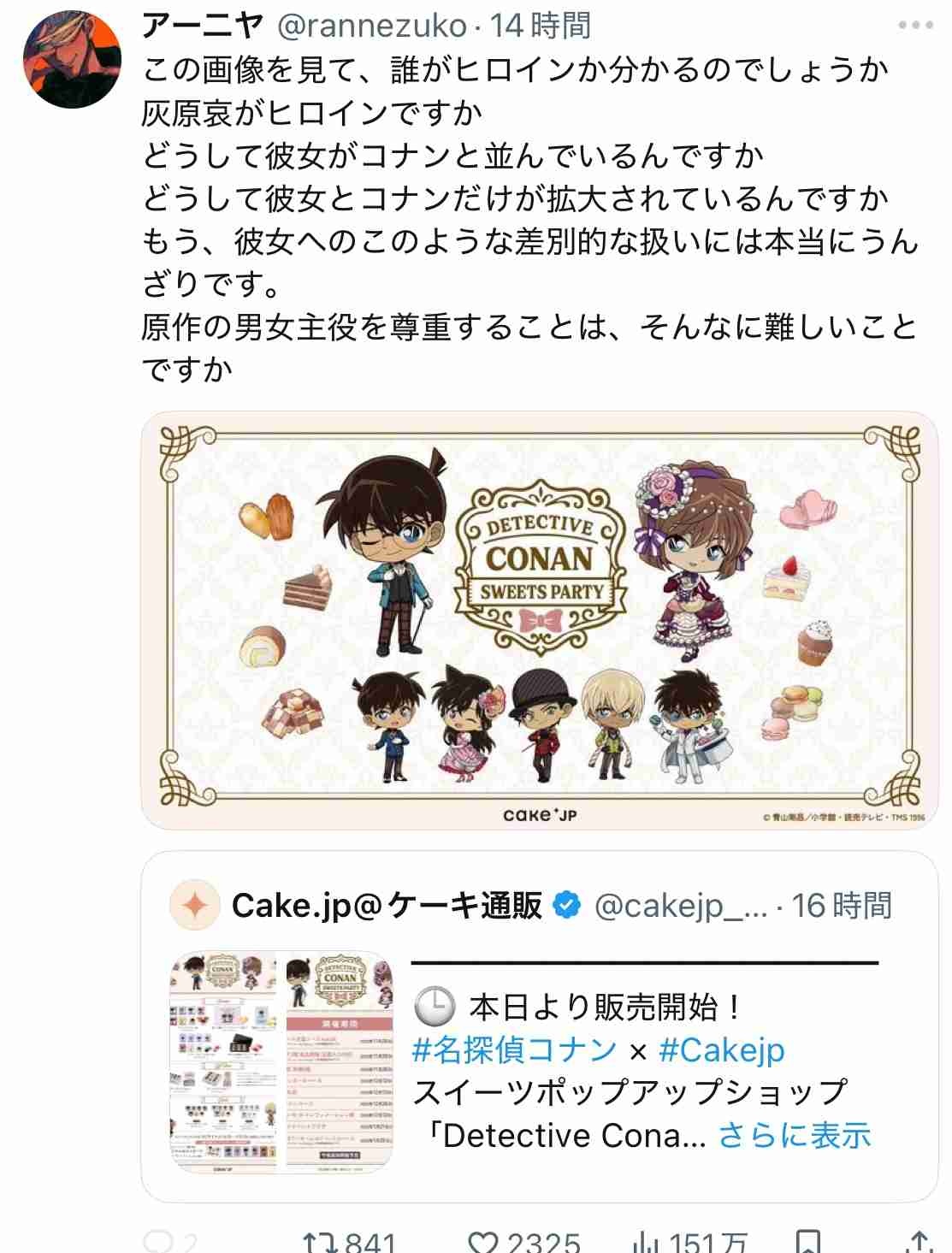Image resolution: width=952 pixels, height=1253 pixels.
Task: Open the tweet's 14時間 timestamp
Action: coord(540,26)
